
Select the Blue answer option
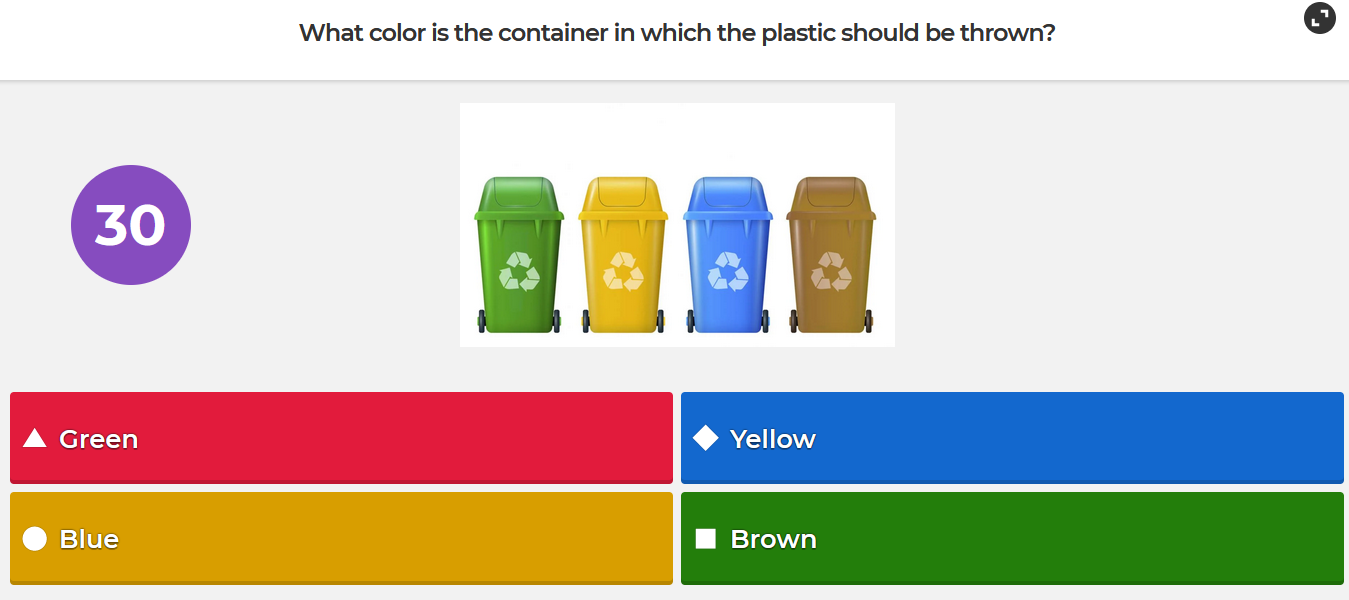click(341, 538)
